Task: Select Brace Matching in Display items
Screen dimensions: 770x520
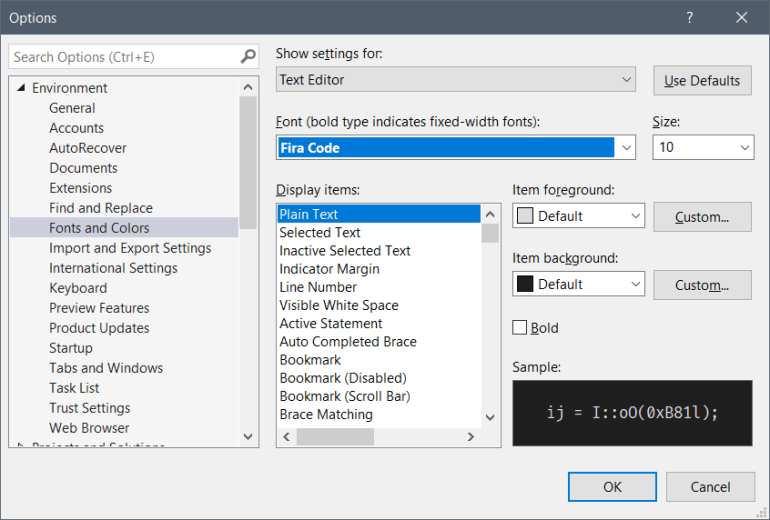Action: (x=325, y=414)
